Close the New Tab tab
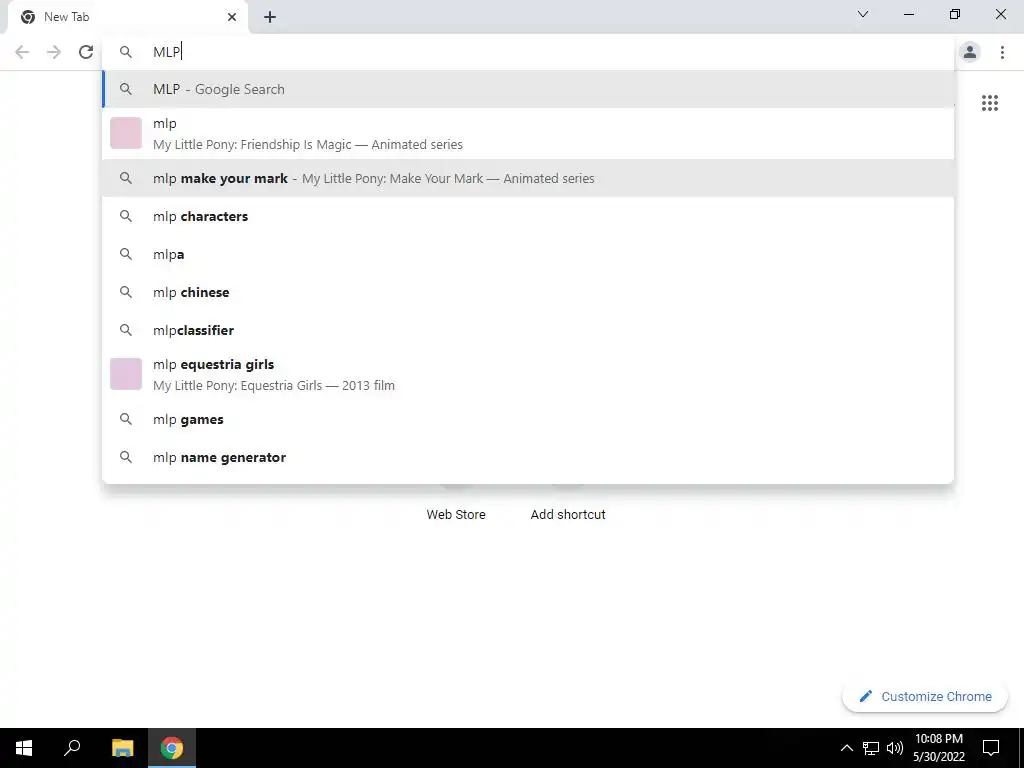 tap(232, 17)
